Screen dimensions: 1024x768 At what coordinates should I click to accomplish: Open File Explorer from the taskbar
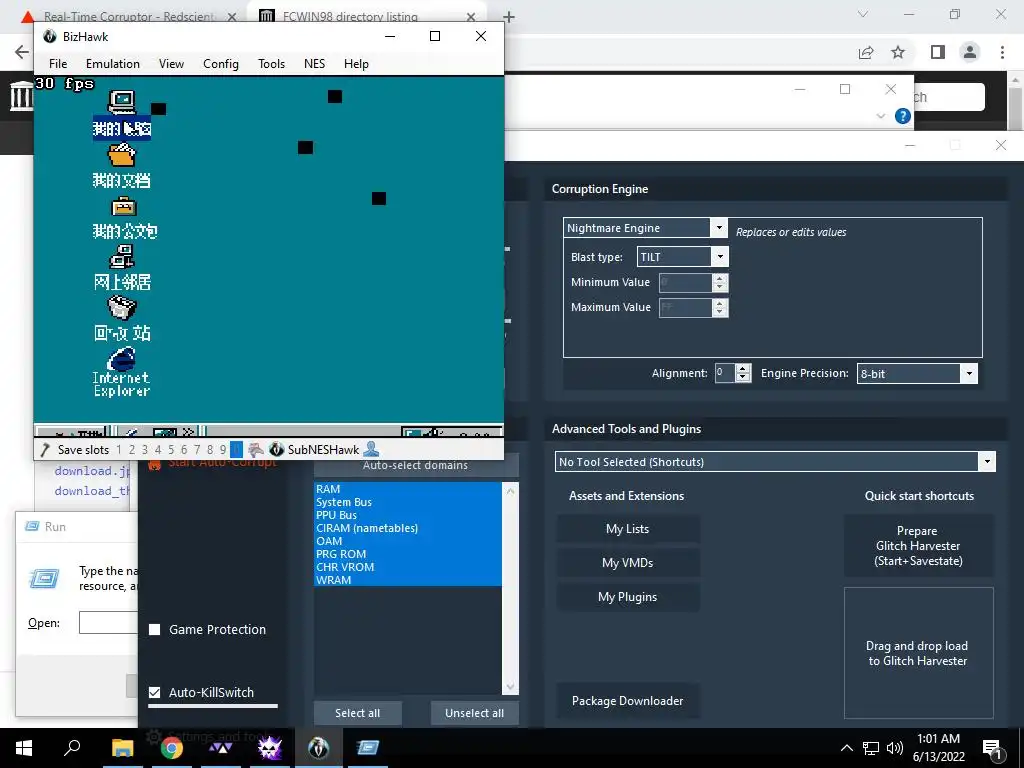pos(122,748)
